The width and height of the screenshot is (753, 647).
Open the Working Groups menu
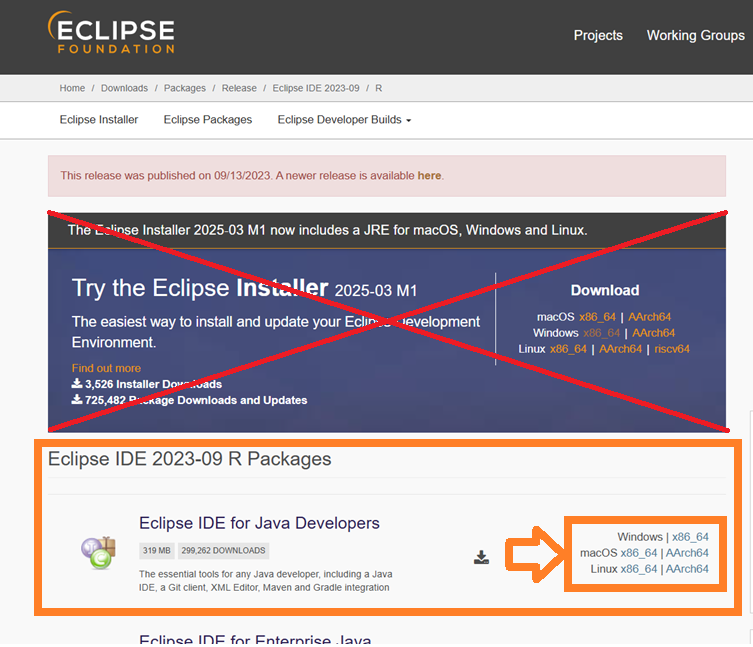coord(695,35)
